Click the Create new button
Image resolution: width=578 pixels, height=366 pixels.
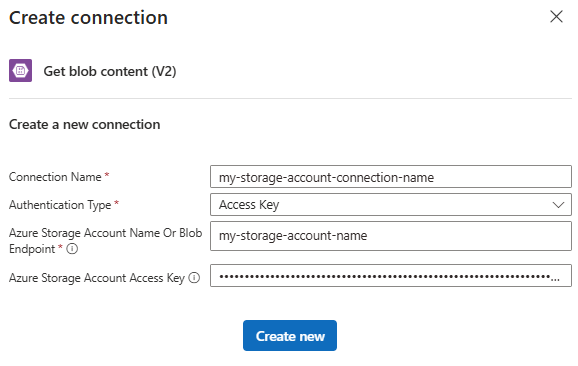(290, 335)
